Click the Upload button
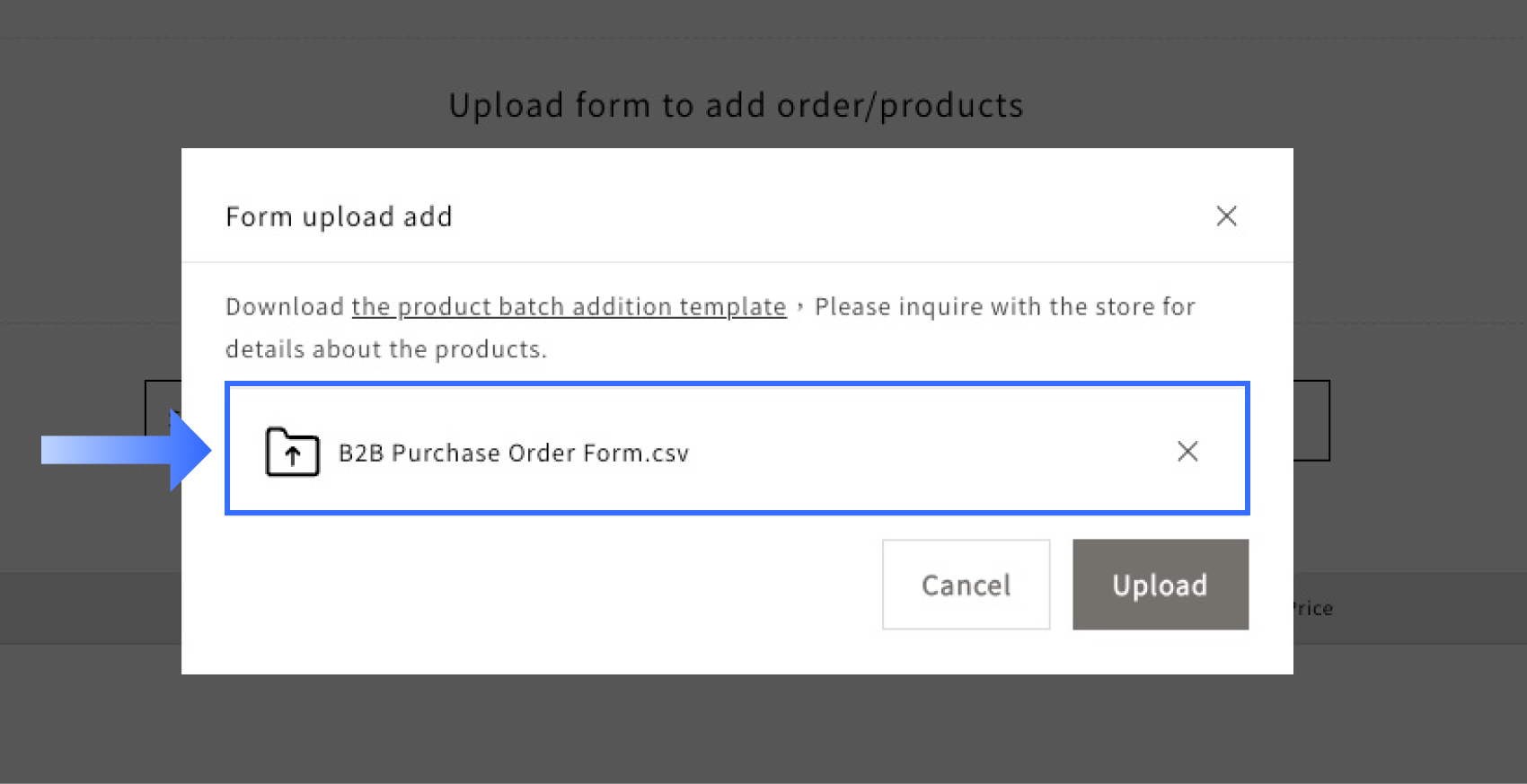 click(1160, 585)
